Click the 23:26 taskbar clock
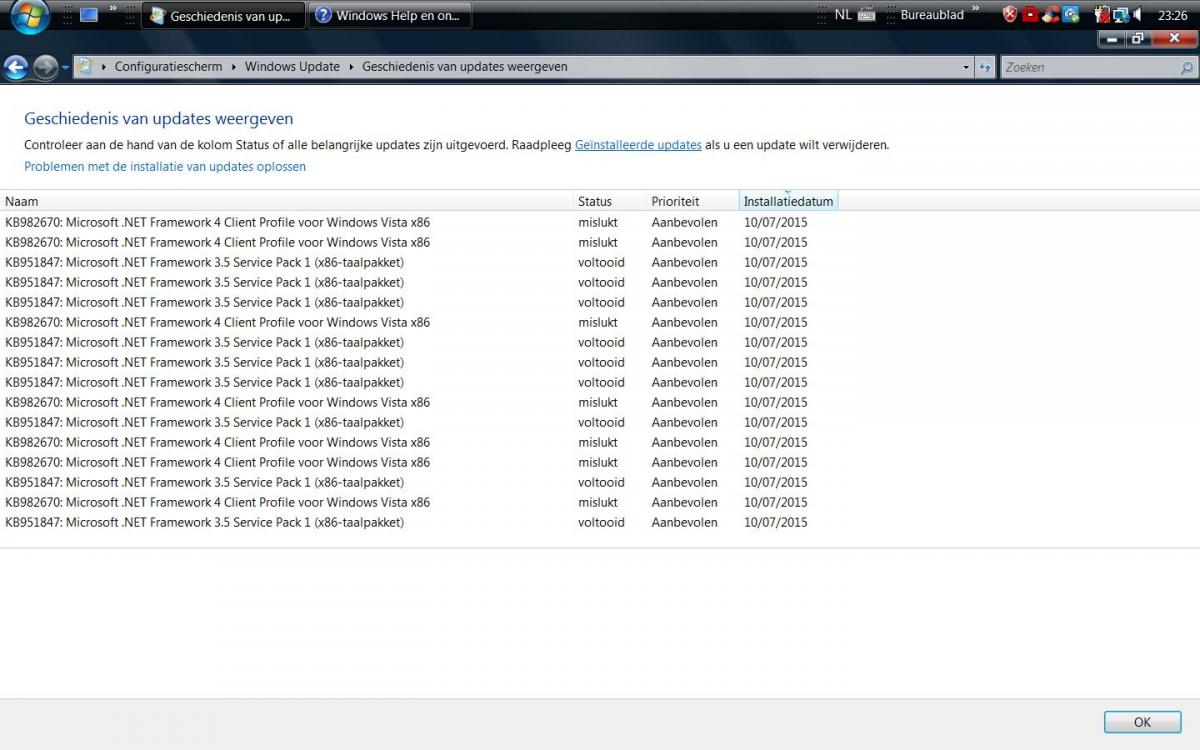 click(x=1172, y=16)
